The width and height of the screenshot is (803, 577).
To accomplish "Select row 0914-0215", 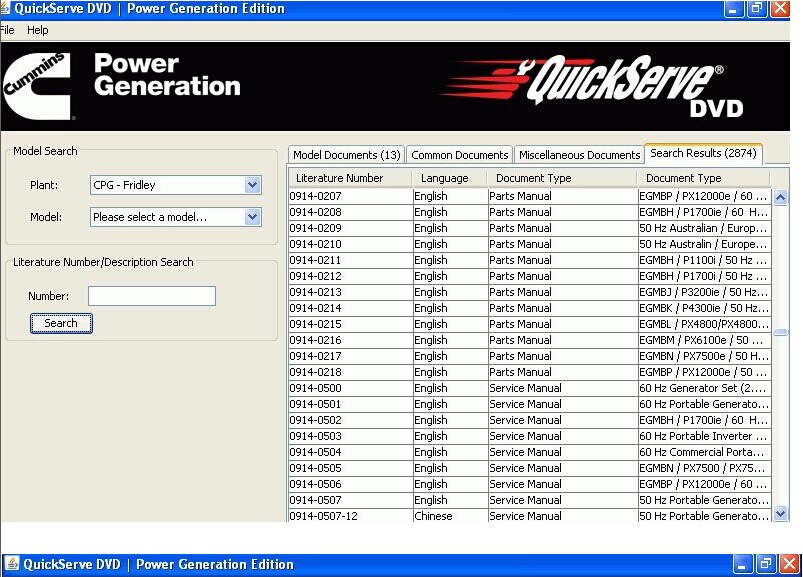I will [x=530, y=324].
